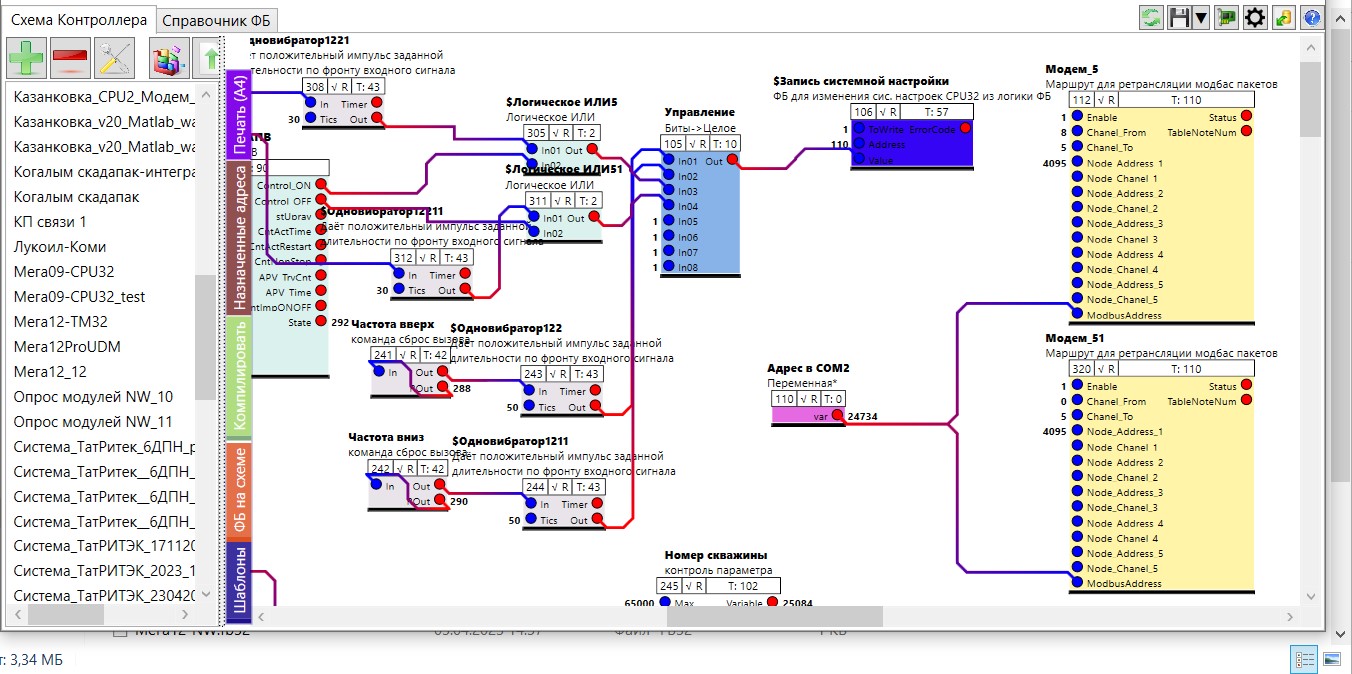1352x674 pixels.
Task: Click the red minus remove button
Action: [x=70, y=59]
